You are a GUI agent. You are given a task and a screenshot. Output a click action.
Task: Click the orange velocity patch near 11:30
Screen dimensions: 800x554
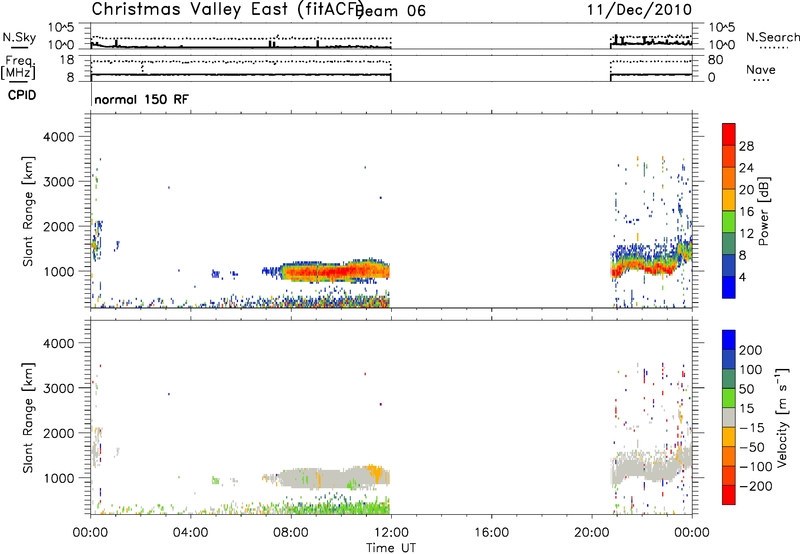[x=376, y=472]
